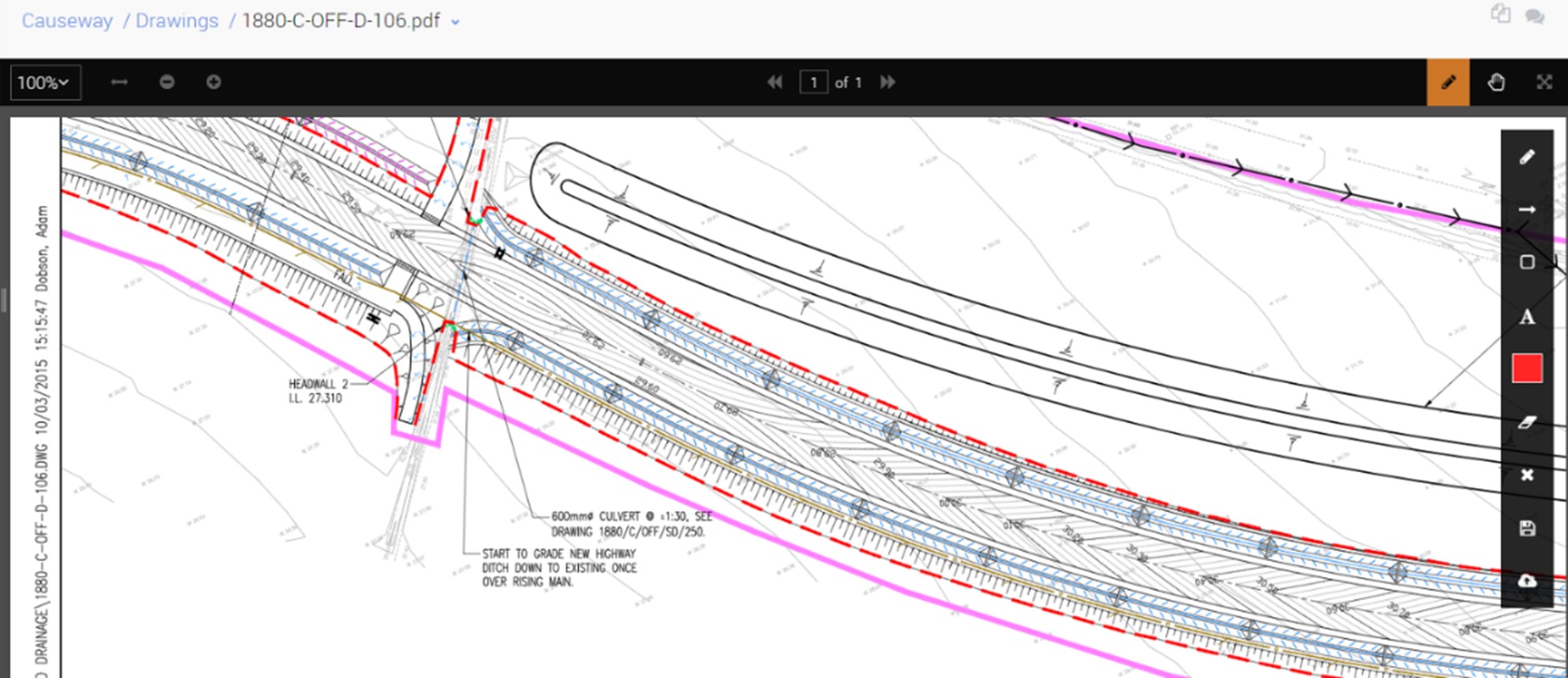Click the I.L. 27.310 level text
The height and width of the screenshot is (678, 1568).
tap(315, 398)
